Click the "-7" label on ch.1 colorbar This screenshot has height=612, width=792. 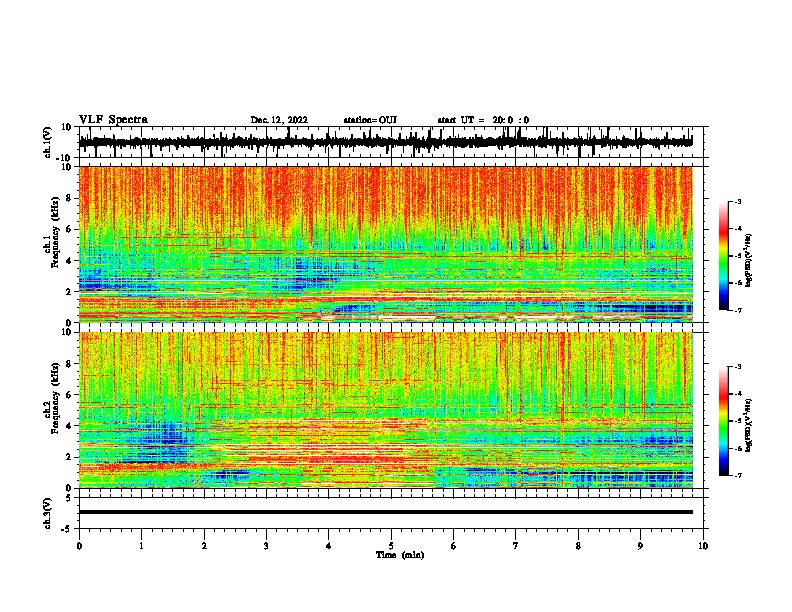pyautogui.click(x=738, y=310)
